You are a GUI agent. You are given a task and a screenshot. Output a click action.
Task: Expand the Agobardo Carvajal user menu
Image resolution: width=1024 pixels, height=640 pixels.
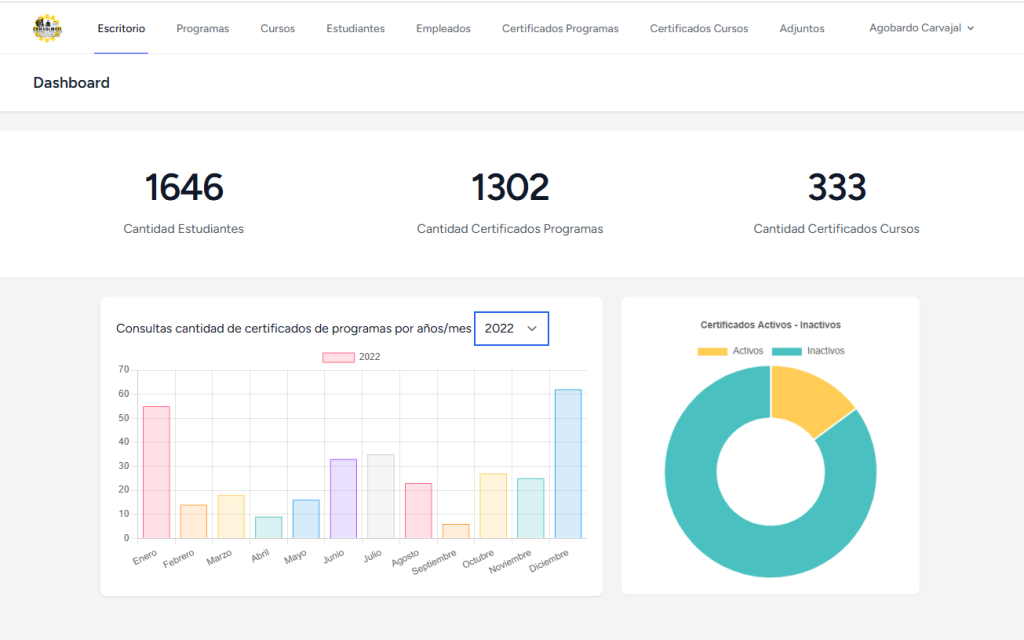(x=921, y=28)
